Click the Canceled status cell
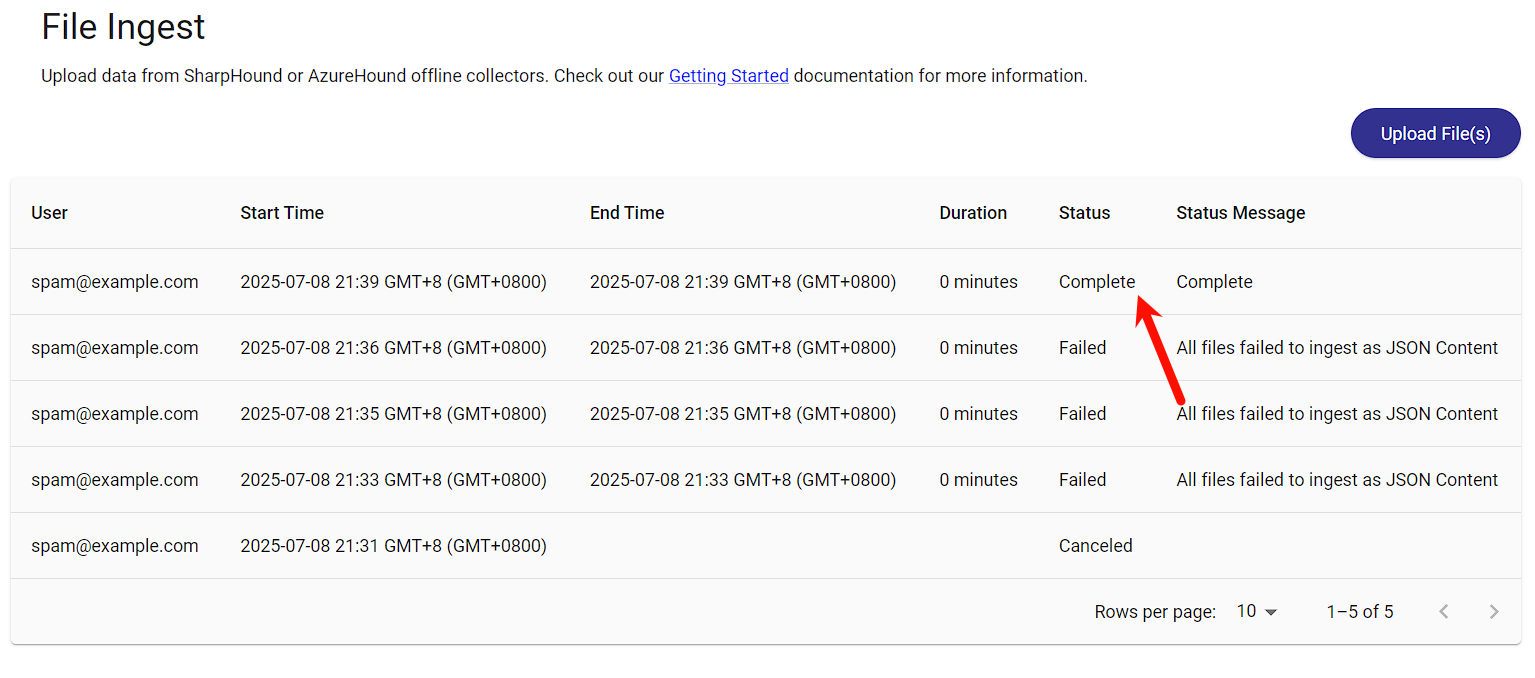 pyautogui.click(x=1095, y=546)
